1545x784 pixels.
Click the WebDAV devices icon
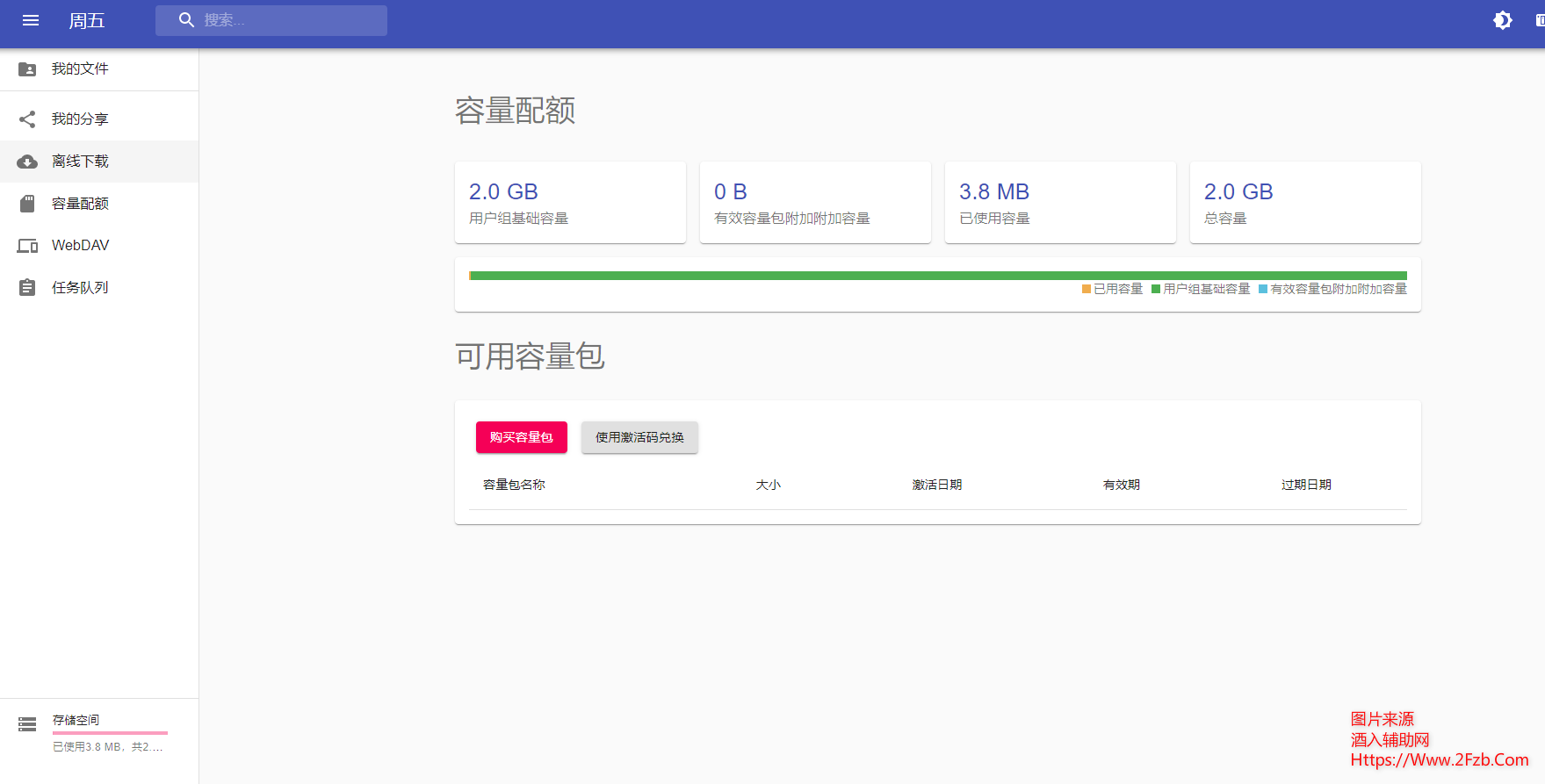coord(27,246)
